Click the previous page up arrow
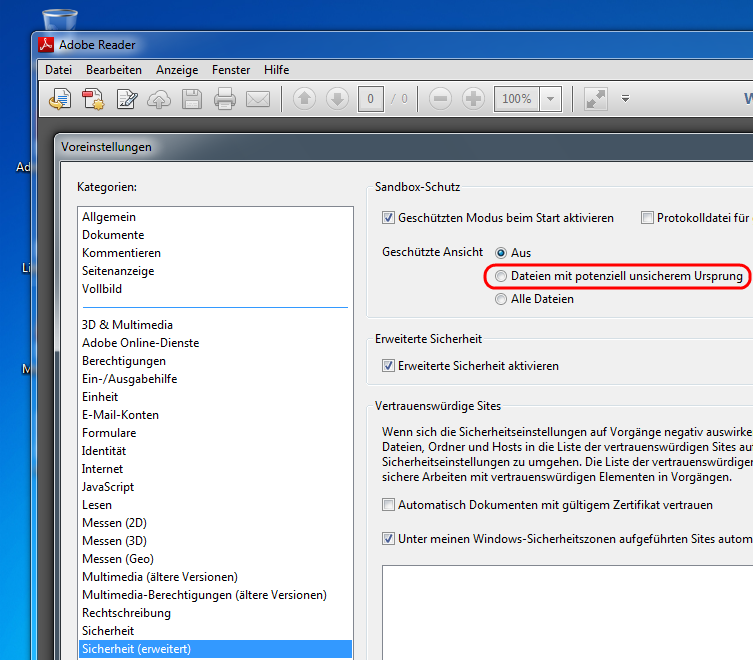The width and height of the screenshot is (753, 660). pos(304,99)
